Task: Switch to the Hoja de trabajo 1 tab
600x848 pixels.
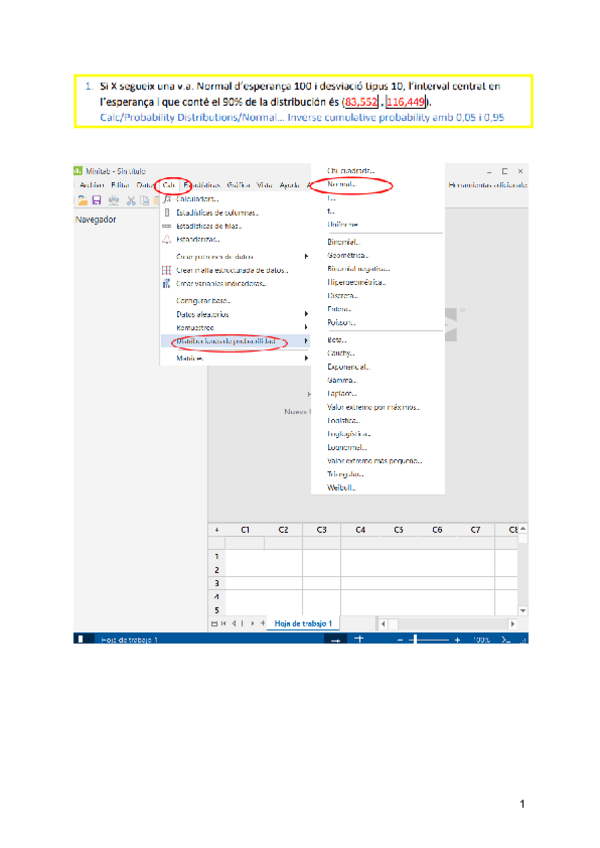Action: pyautogui.click(x=303, y=624)
